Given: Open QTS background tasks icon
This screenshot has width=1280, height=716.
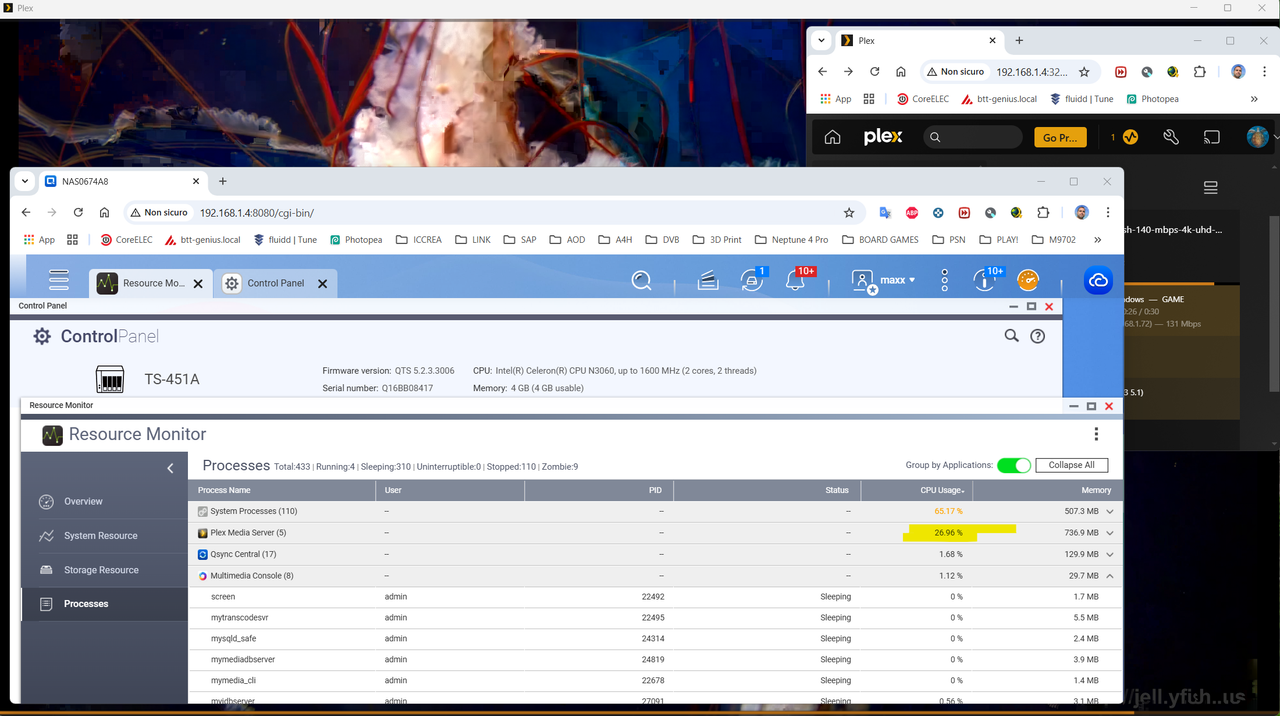Looking at the screenshot, I should click(x=708, y=282).
